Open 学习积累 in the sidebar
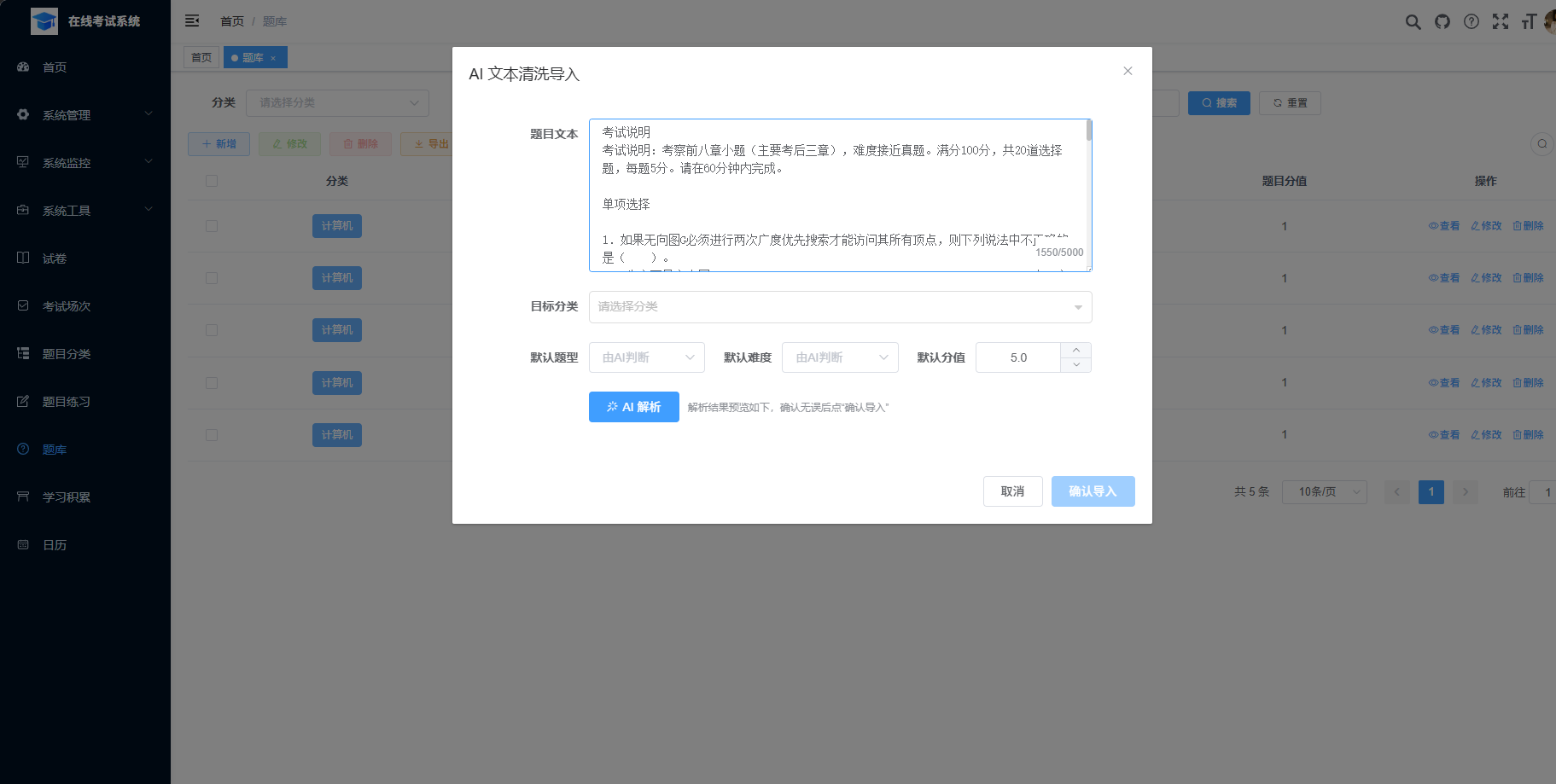This screenshot has height=784, width=1556. point(85,497)
